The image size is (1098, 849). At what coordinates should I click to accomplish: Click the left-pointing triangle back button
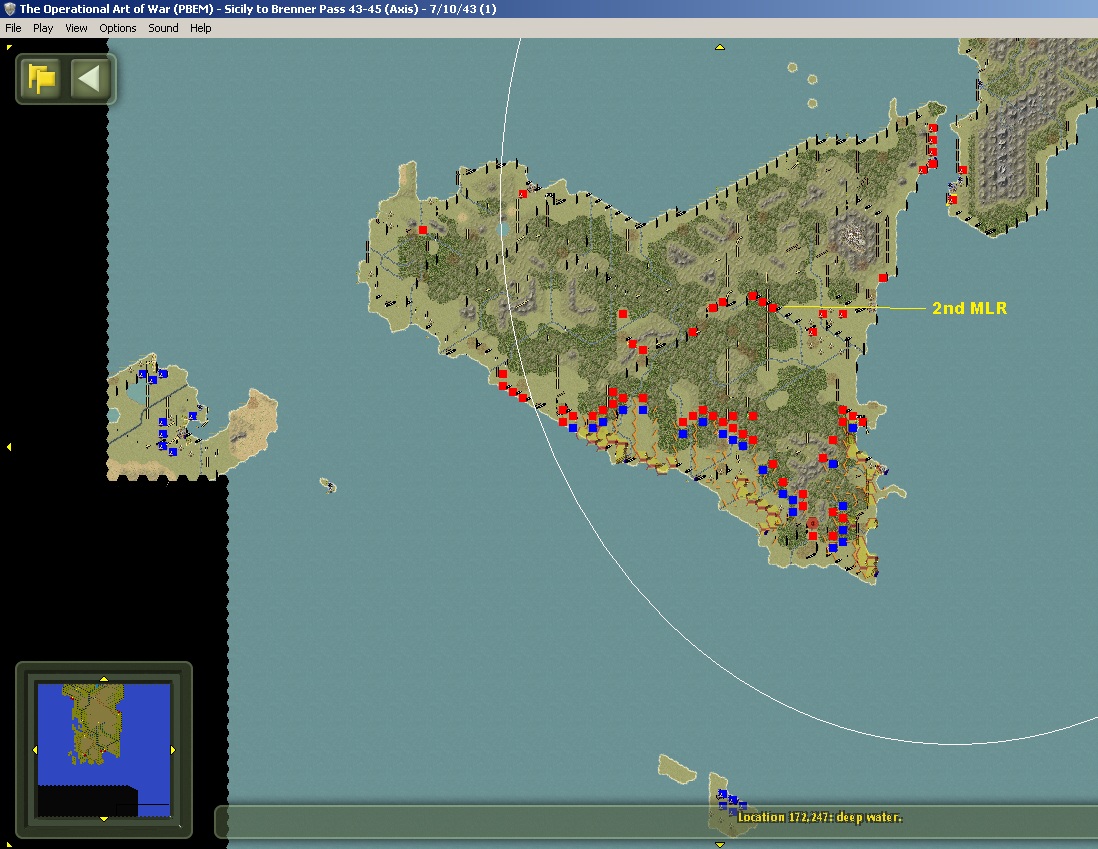click(90, 78)
